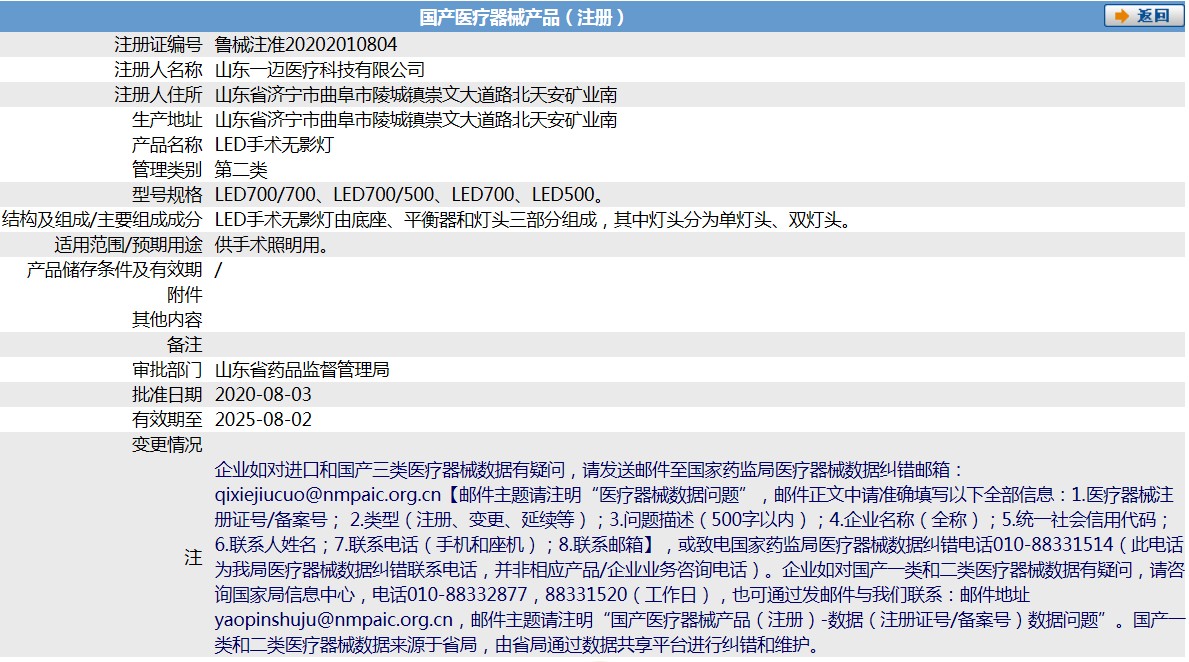Viewport: 1189px width, 662px height.
Task: Select approval date 2020-08-03
Action: coord(263,395)
